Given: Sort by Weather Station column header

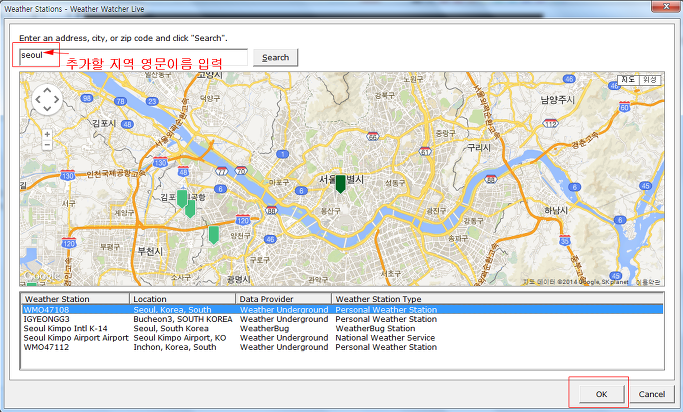Looking at the screenshot, I should 75,299.
